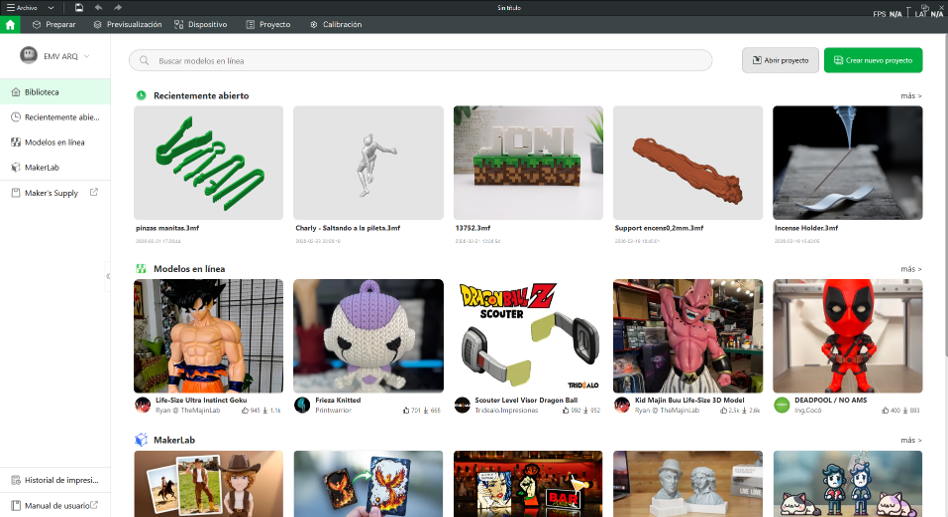Click más link for MakerLab section
948x517 pixels.
[x=911, y=440]
